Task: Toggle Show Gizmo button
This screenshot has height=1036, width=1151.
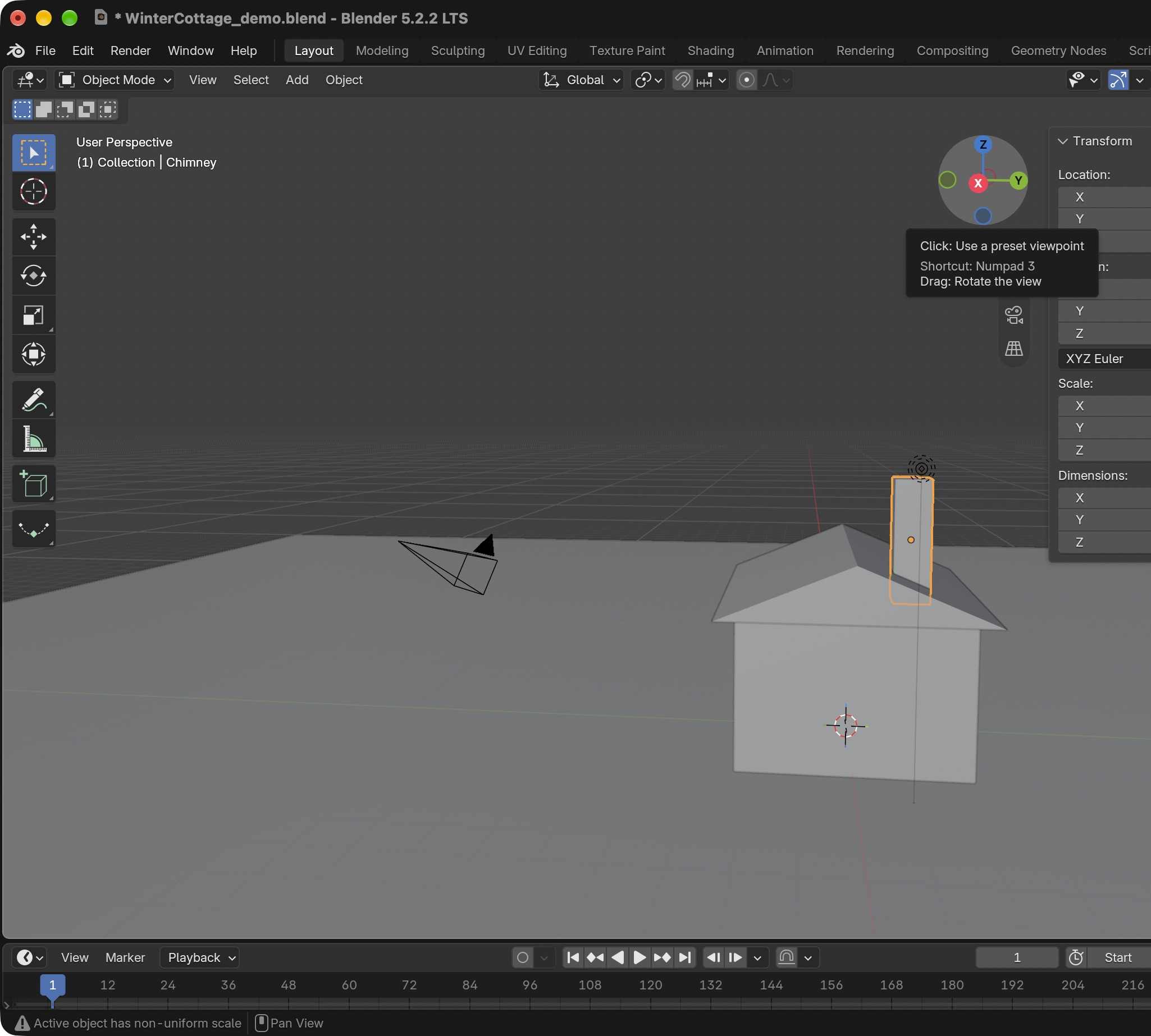Action: [1118, 80]
